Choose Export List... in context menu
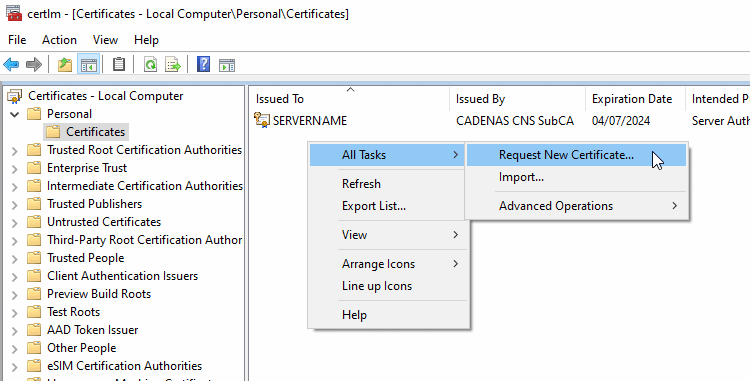 [x=389, y=206]
